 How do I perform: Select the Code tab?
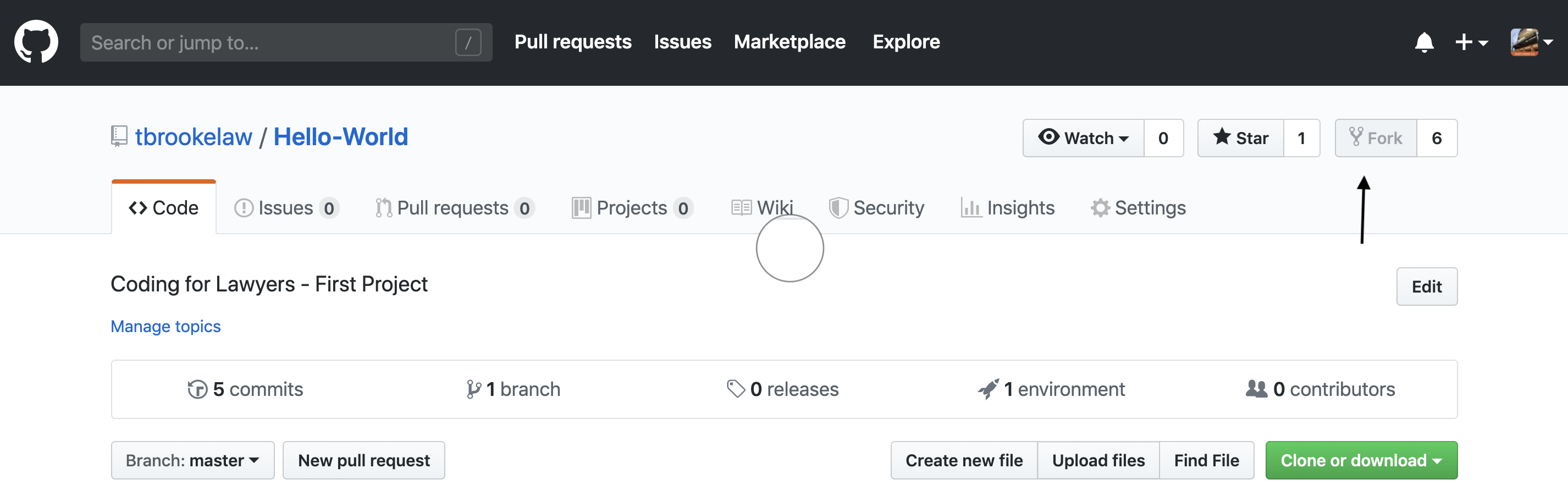(x=164, y=207)
